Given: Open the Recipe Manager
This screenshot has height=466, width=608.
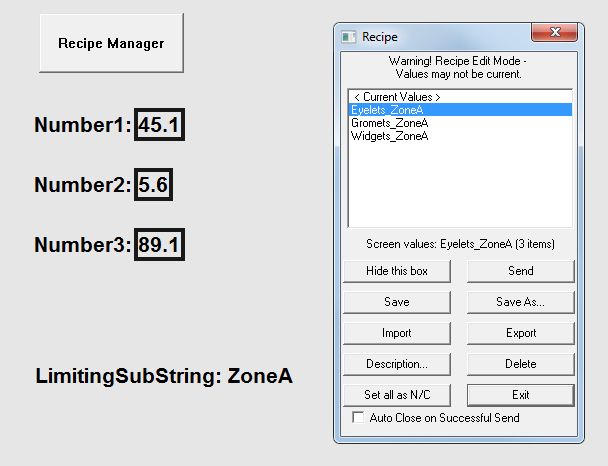Looking at the screenshot, I should (111, 43).
